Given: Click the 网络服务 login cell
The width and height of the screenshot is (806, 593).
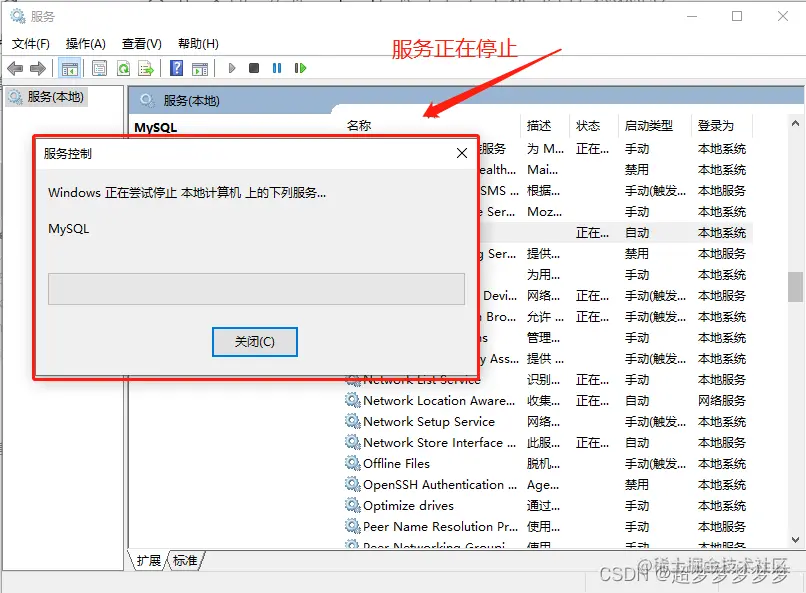Looking at the screenshot, I should click(x=721, y=400).
